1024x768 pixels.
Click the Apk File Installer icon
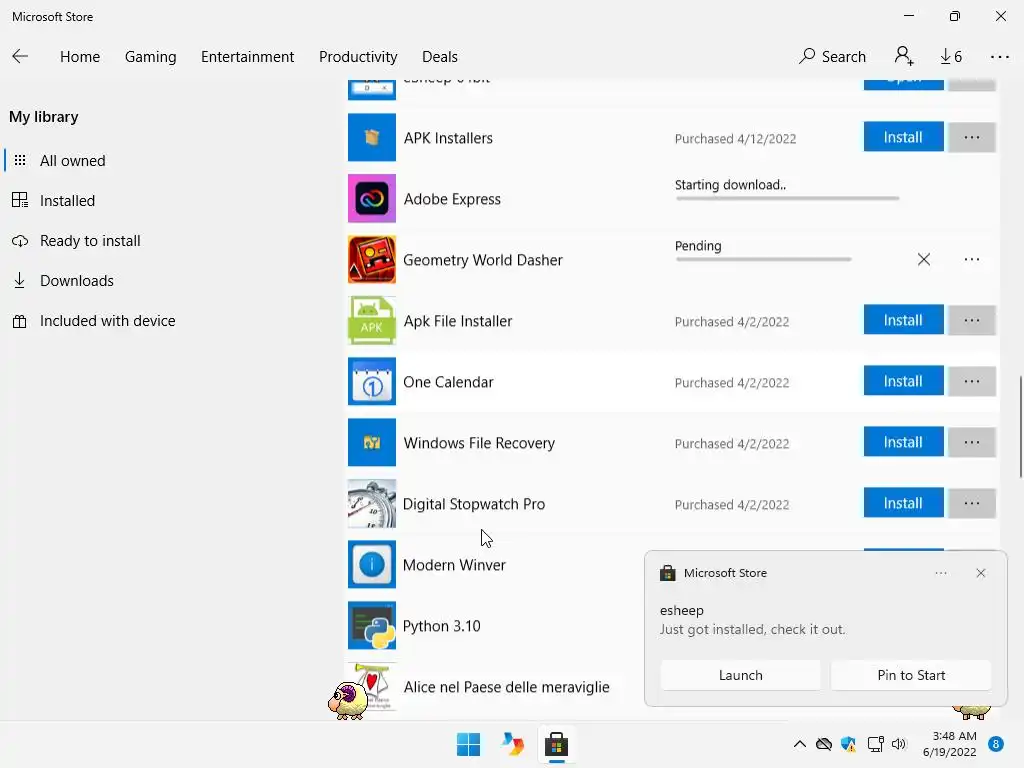pos(372,321)
